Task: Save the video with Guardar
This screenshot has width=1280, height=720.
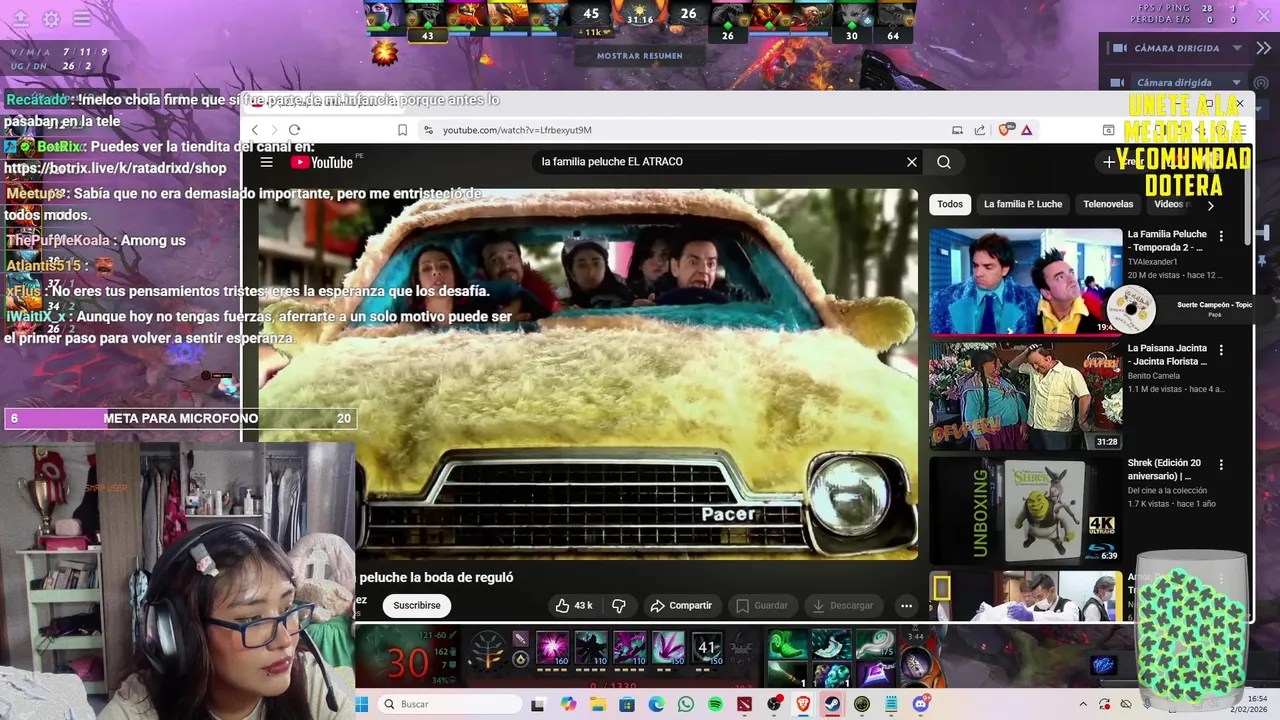Action: 761,605
